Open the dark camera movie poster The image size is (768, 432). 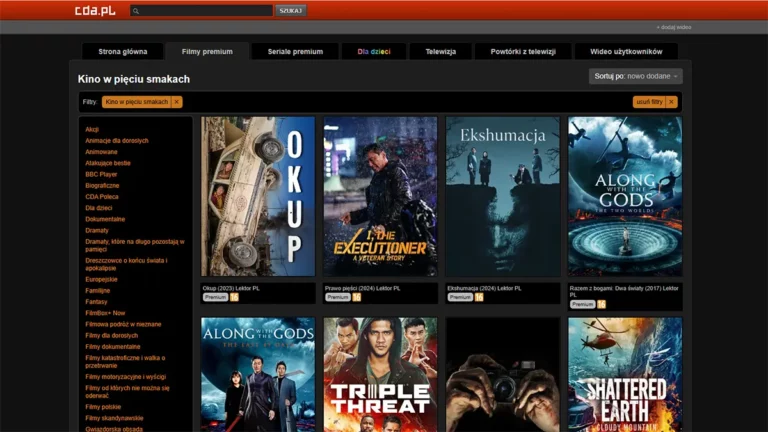coord(503,375)
